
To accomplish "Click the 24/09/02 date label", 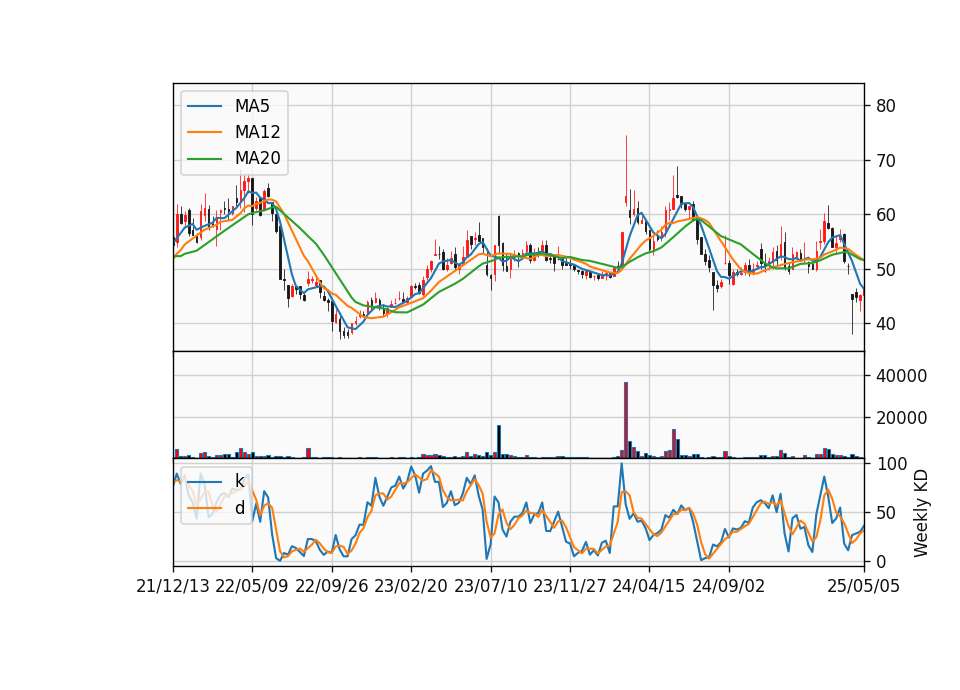I will point(729,586).
